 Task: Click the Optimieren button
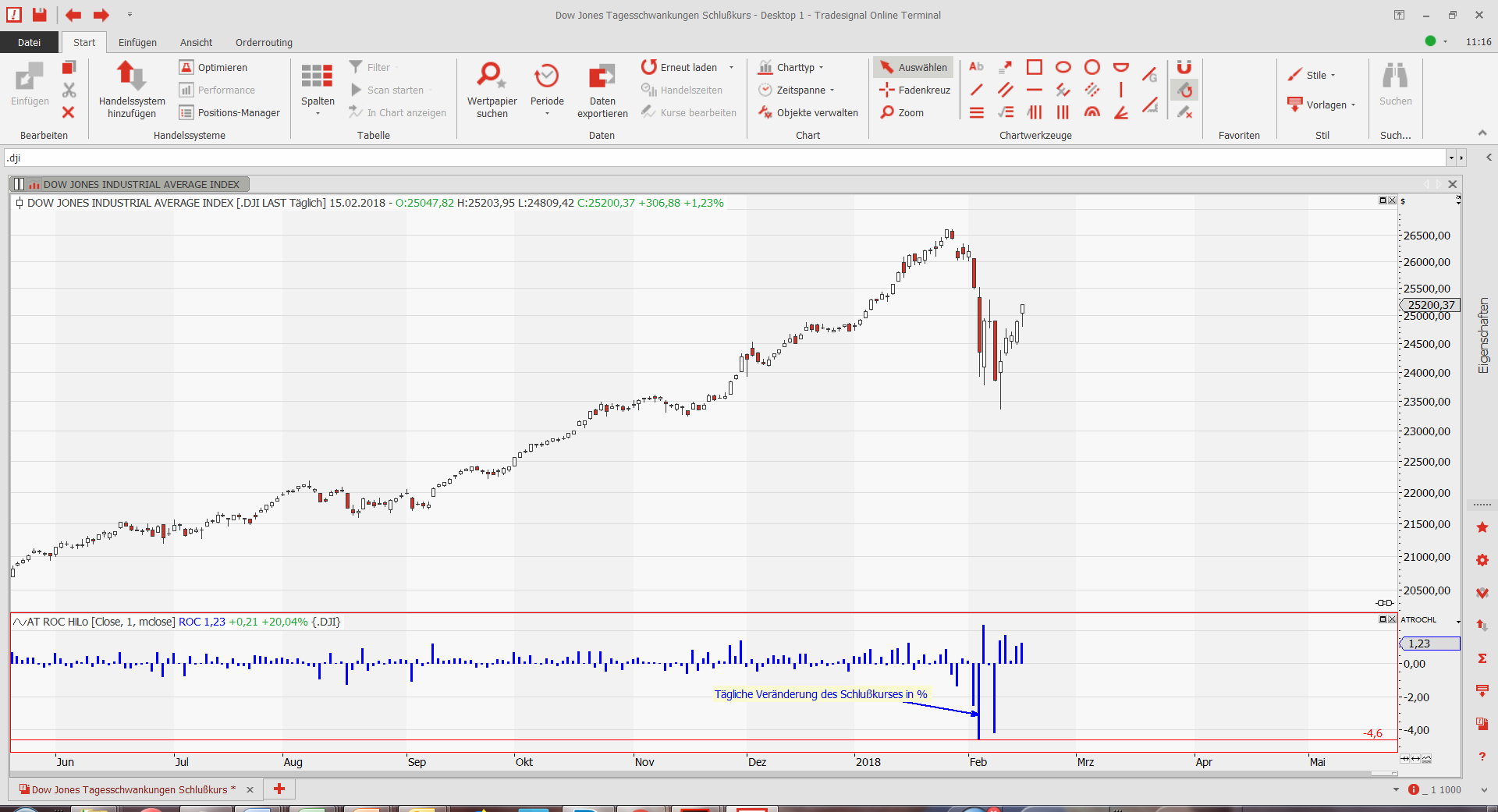point(214,68)
